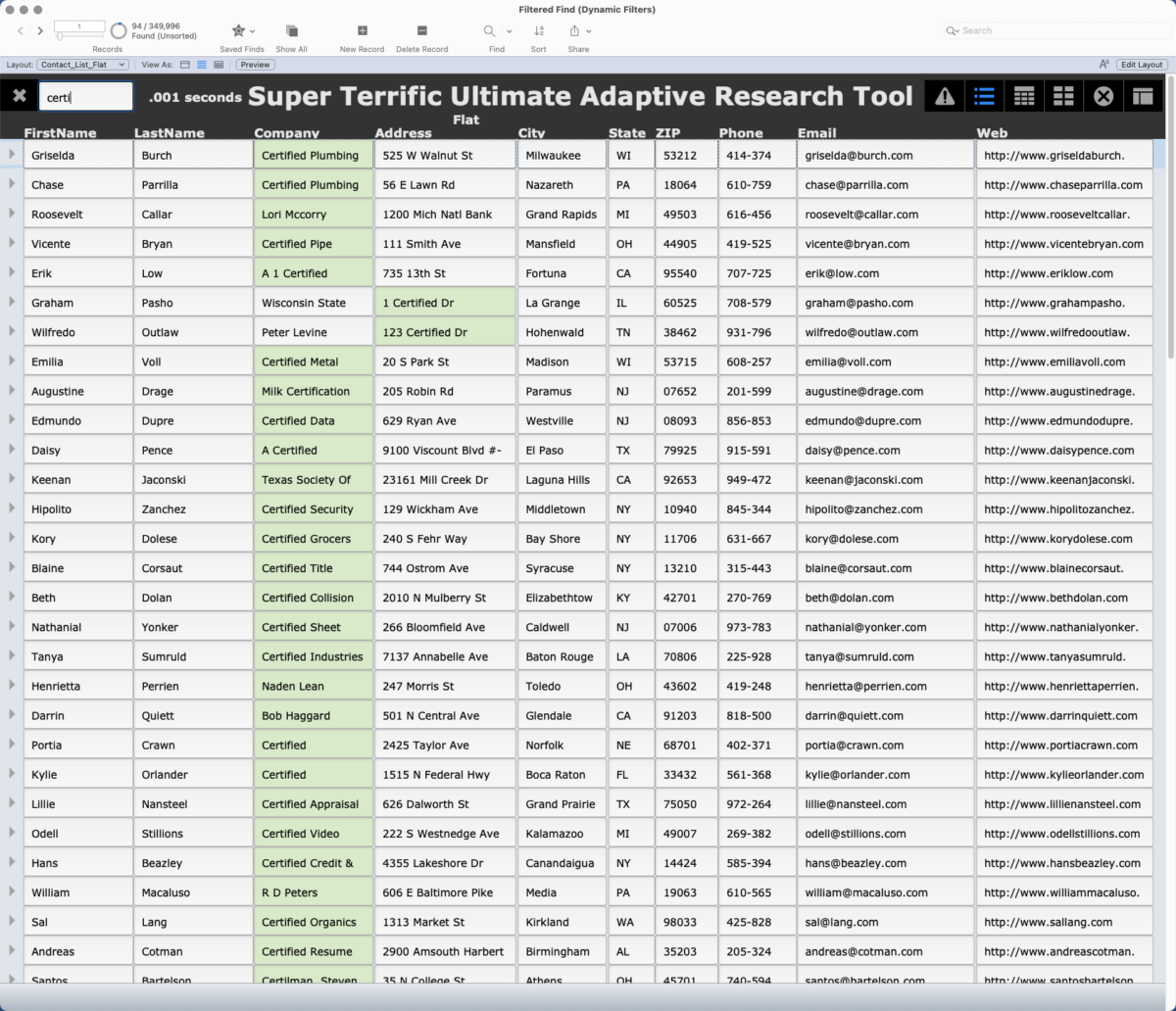Click the Edit Layout button
Image resolution: width=1176 pixels, height=1011 pixels.
1143,64
